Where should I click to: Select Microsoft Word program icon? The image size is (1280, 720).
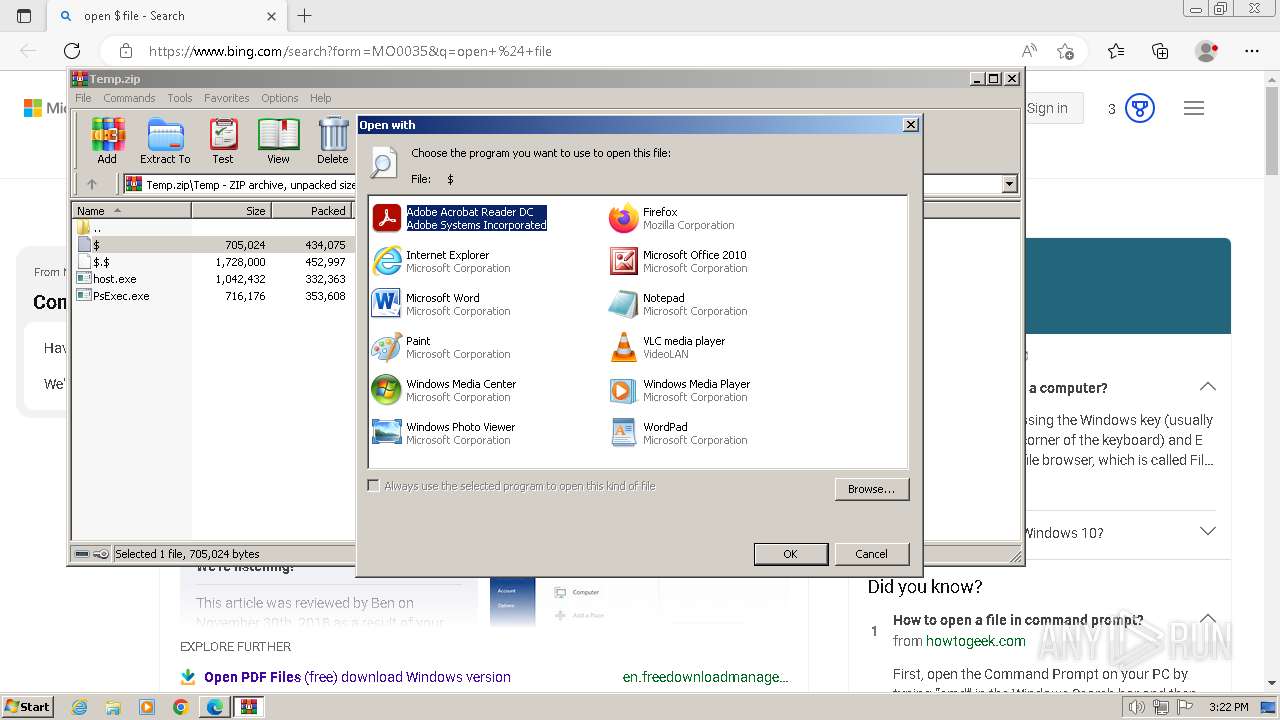point(386,304)
